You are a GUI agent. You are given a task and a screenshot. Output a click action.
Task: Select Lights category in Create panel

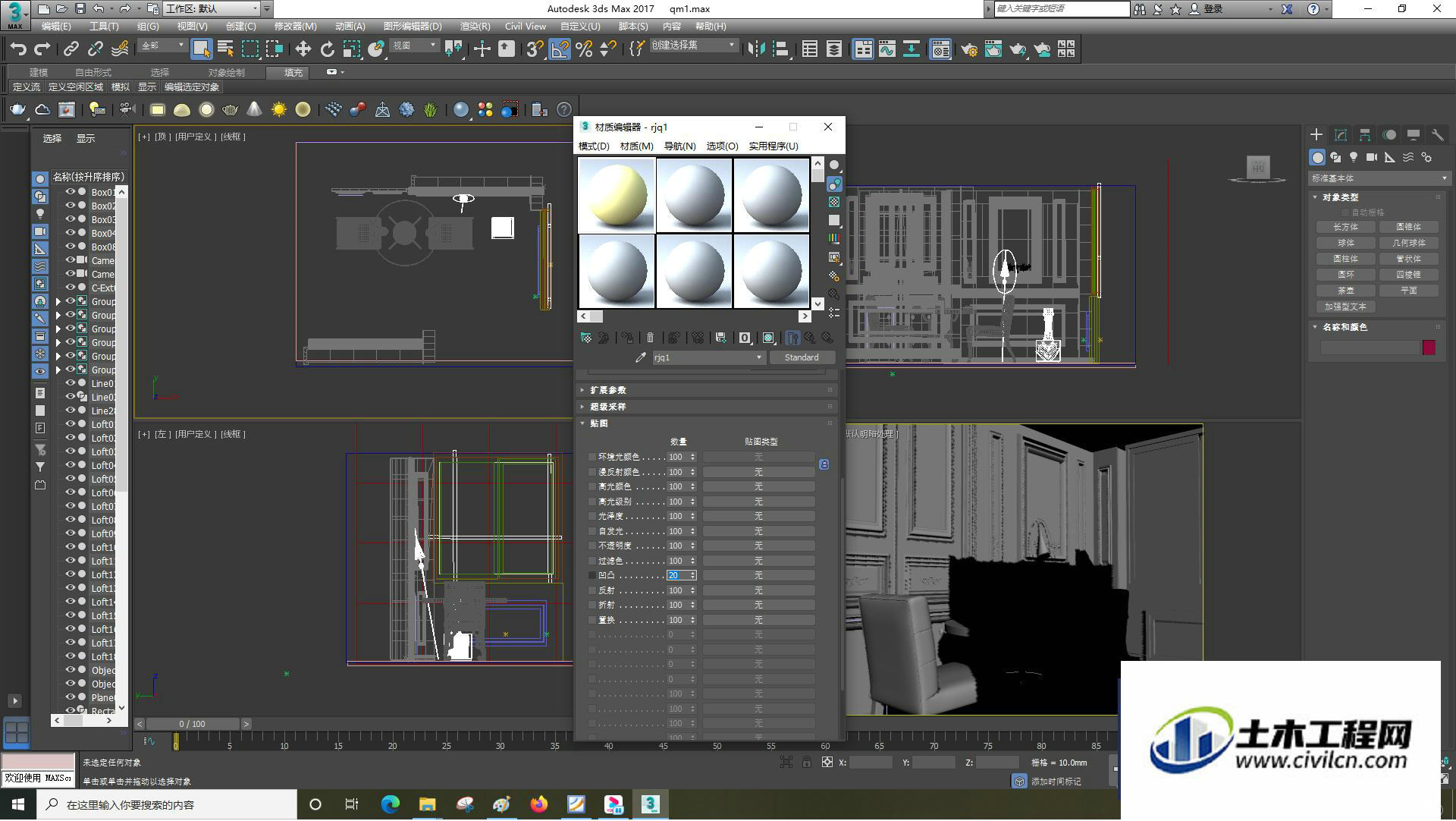[1354, 157]
